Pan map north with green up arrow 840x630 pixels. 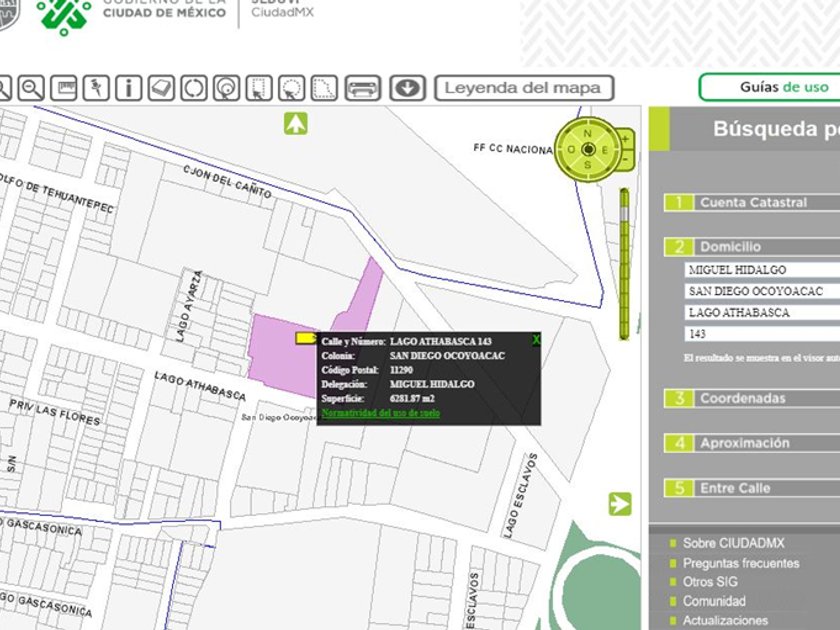point(295,124)
